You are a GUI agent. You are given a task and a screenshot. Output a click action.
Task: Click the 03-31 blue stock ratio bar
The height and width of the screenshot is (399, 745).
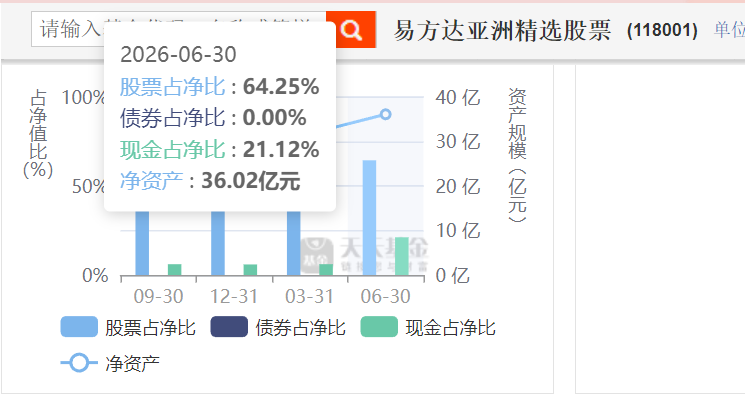pos(294,243)
